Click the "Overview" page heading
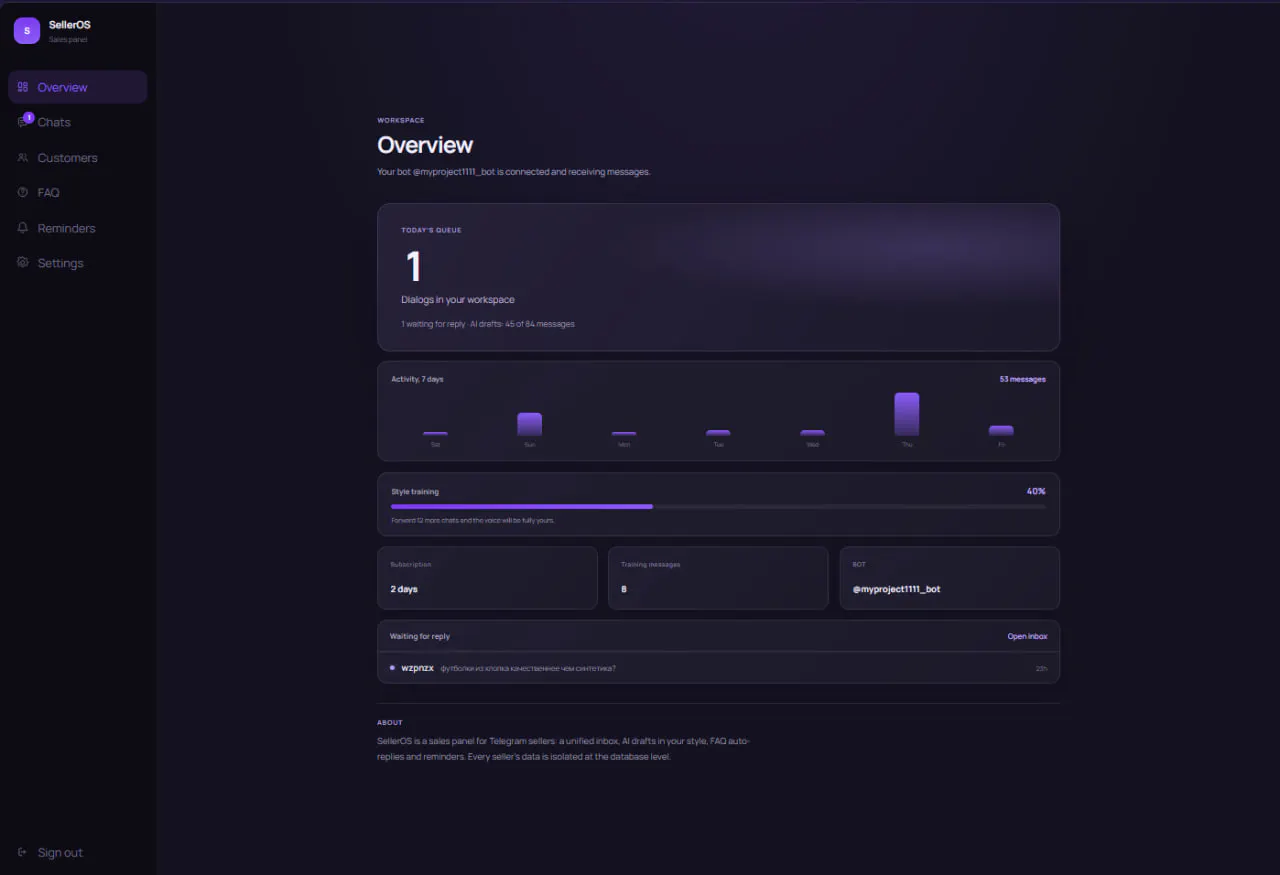Image resolution: width=1280 pixels, height=875 pixels. click(x=425, y=145)
